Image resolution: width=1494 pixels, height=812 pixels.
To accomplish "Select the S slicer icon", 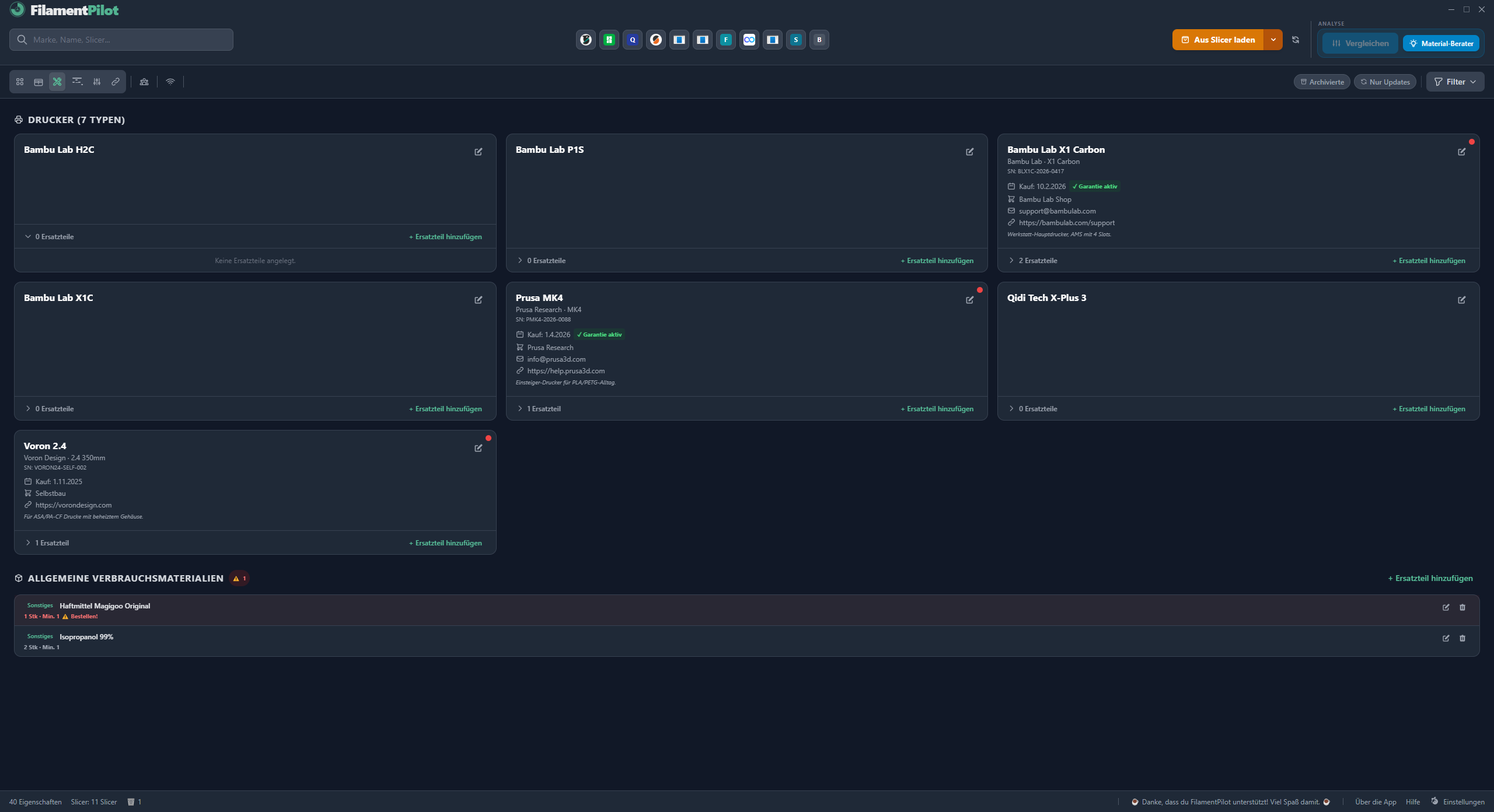I will point(796,40).
